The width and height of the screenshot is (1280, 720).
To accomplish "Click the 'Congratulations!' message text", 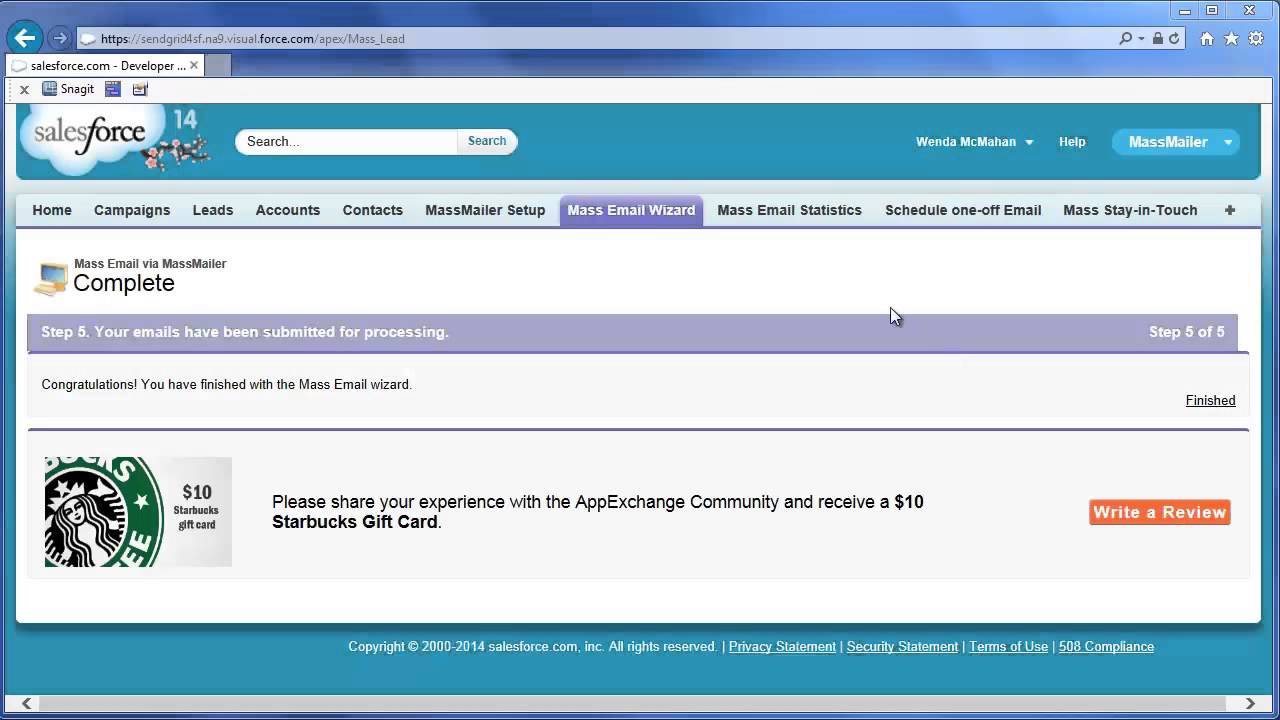I will tap(226, 384).
